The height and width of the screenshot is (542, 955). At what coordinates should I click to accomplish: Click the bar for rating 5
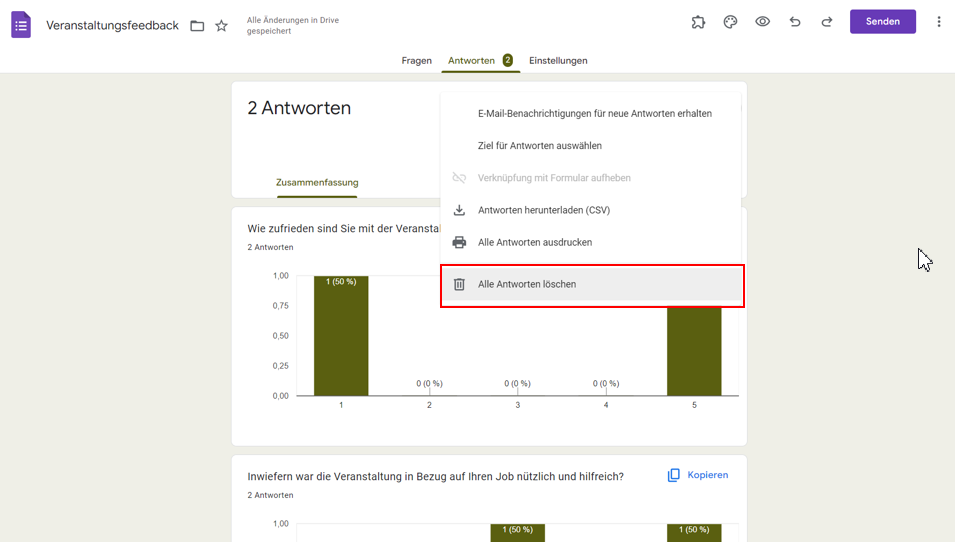point(694,350)
